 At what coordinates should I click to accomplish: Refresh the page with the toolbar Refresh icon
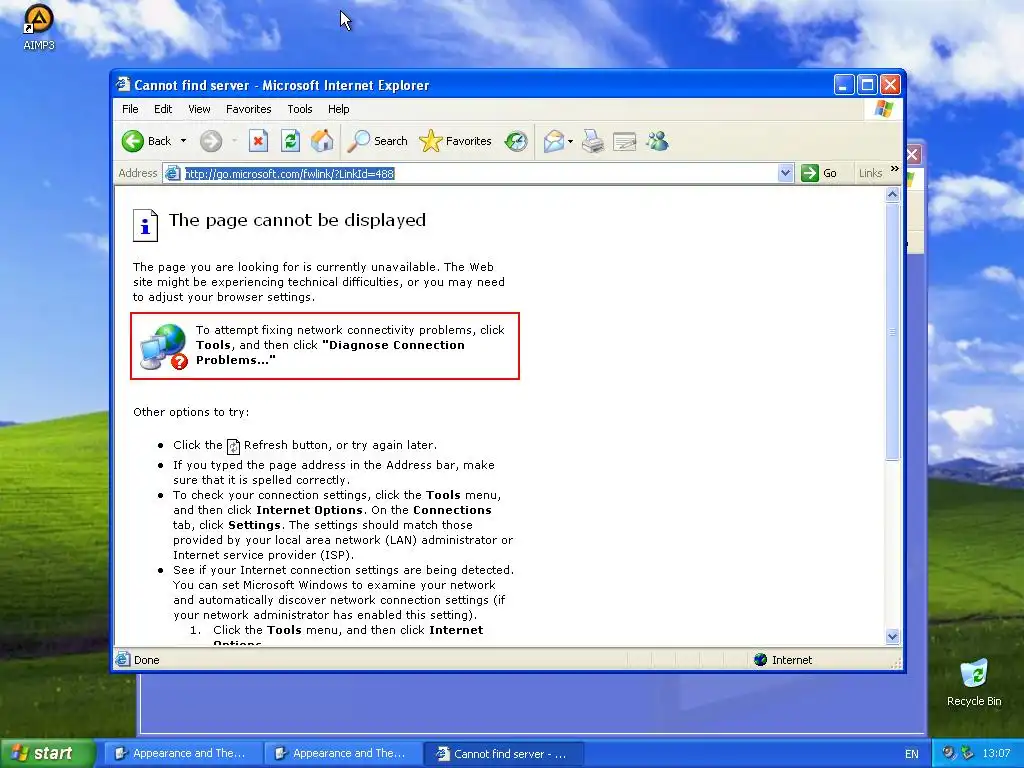[290, 141]
